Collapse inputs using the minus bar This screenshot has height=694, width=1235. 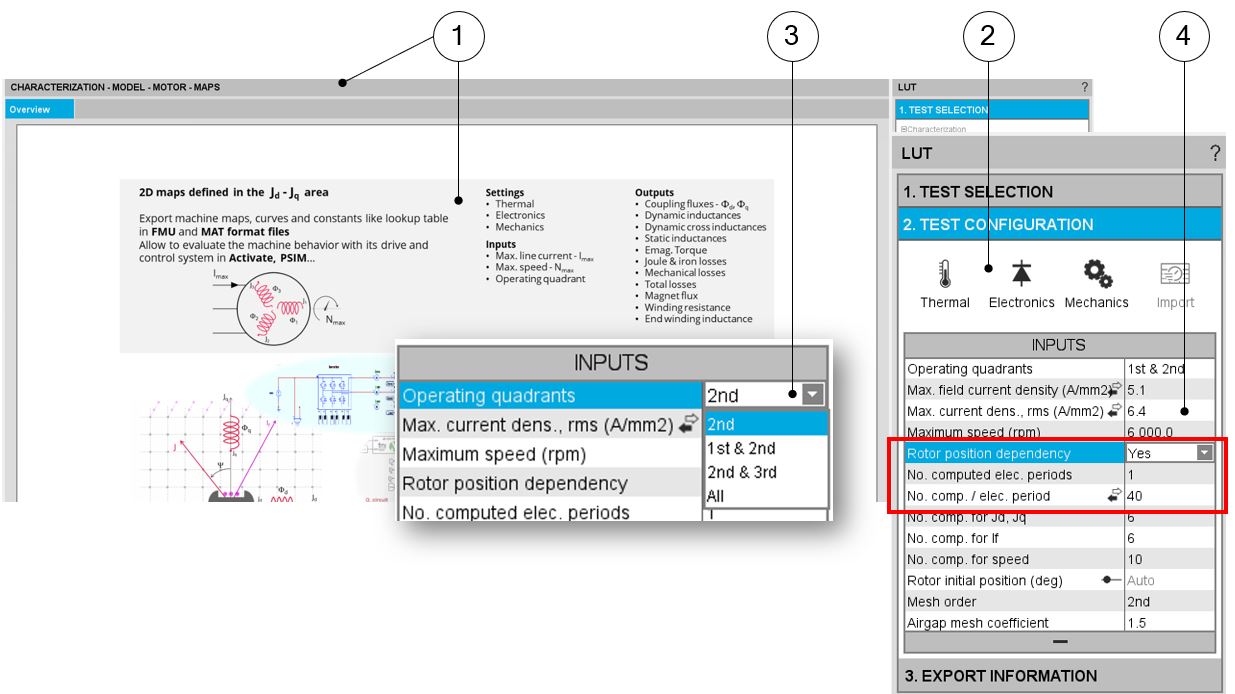tap(1059, 642)
